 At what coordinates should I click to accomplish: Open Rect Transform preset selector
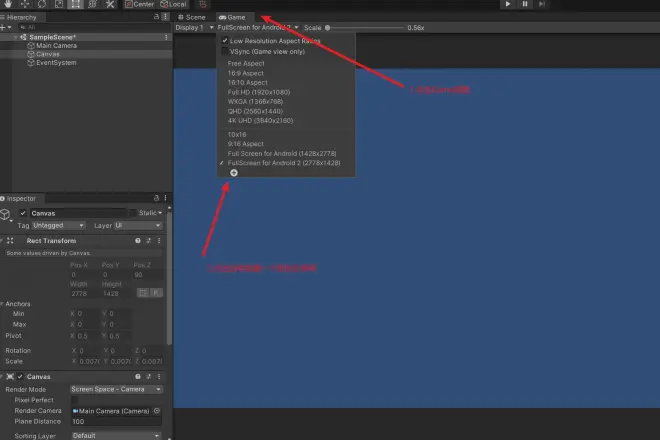(149, 240)
